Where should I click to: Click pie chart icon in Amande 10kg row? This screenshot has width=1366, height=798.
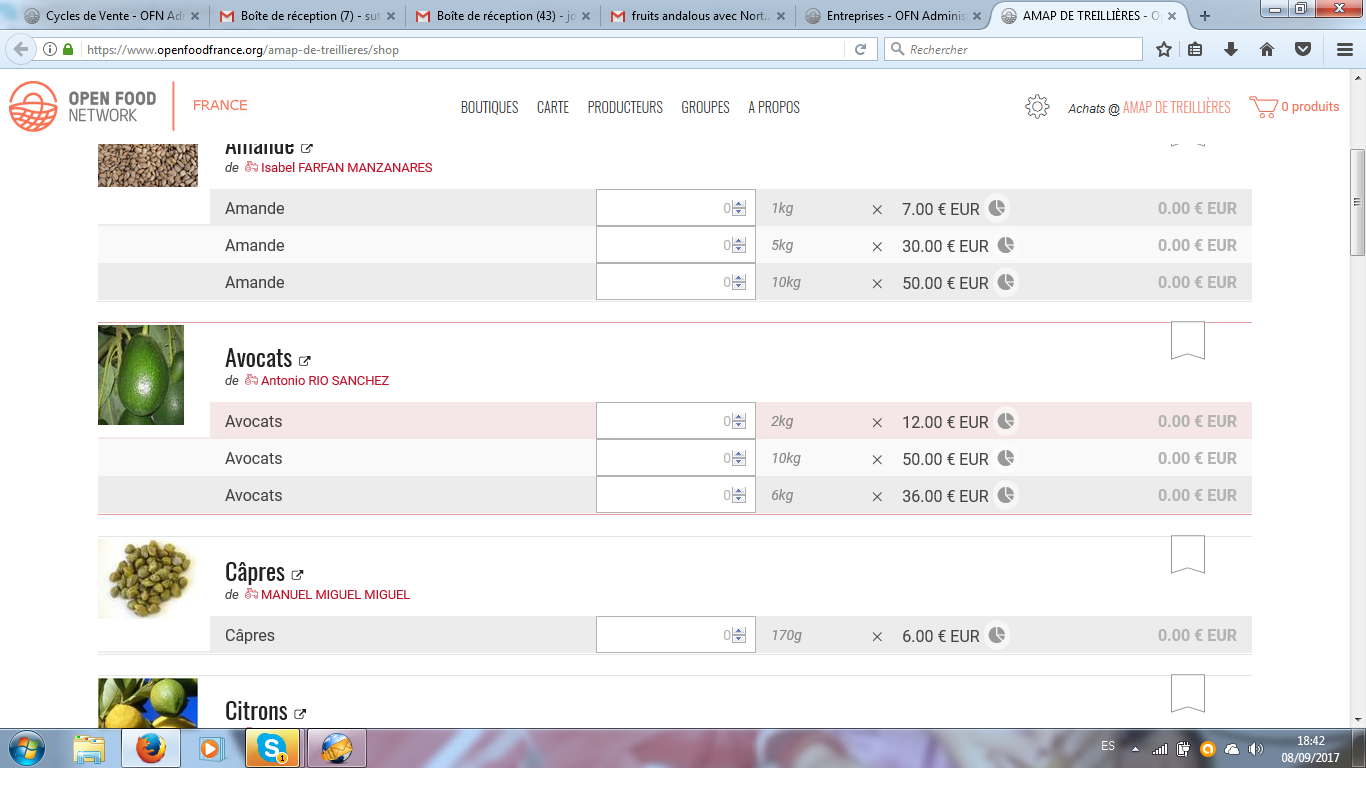coord(1006,282)
